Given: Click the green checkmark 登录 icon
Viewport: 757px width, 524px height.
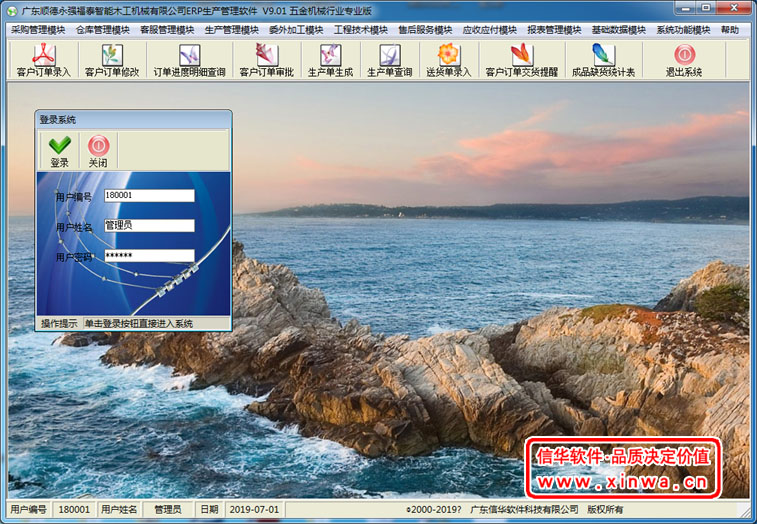Looking at the screenshot, I should click(x=59, y=145).
